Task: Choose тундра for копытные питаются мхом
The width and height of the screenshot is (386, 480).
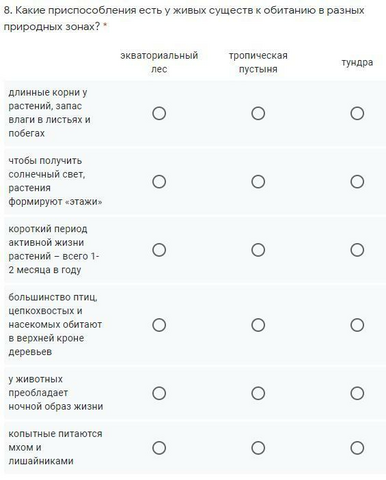Action: [357, 448]
